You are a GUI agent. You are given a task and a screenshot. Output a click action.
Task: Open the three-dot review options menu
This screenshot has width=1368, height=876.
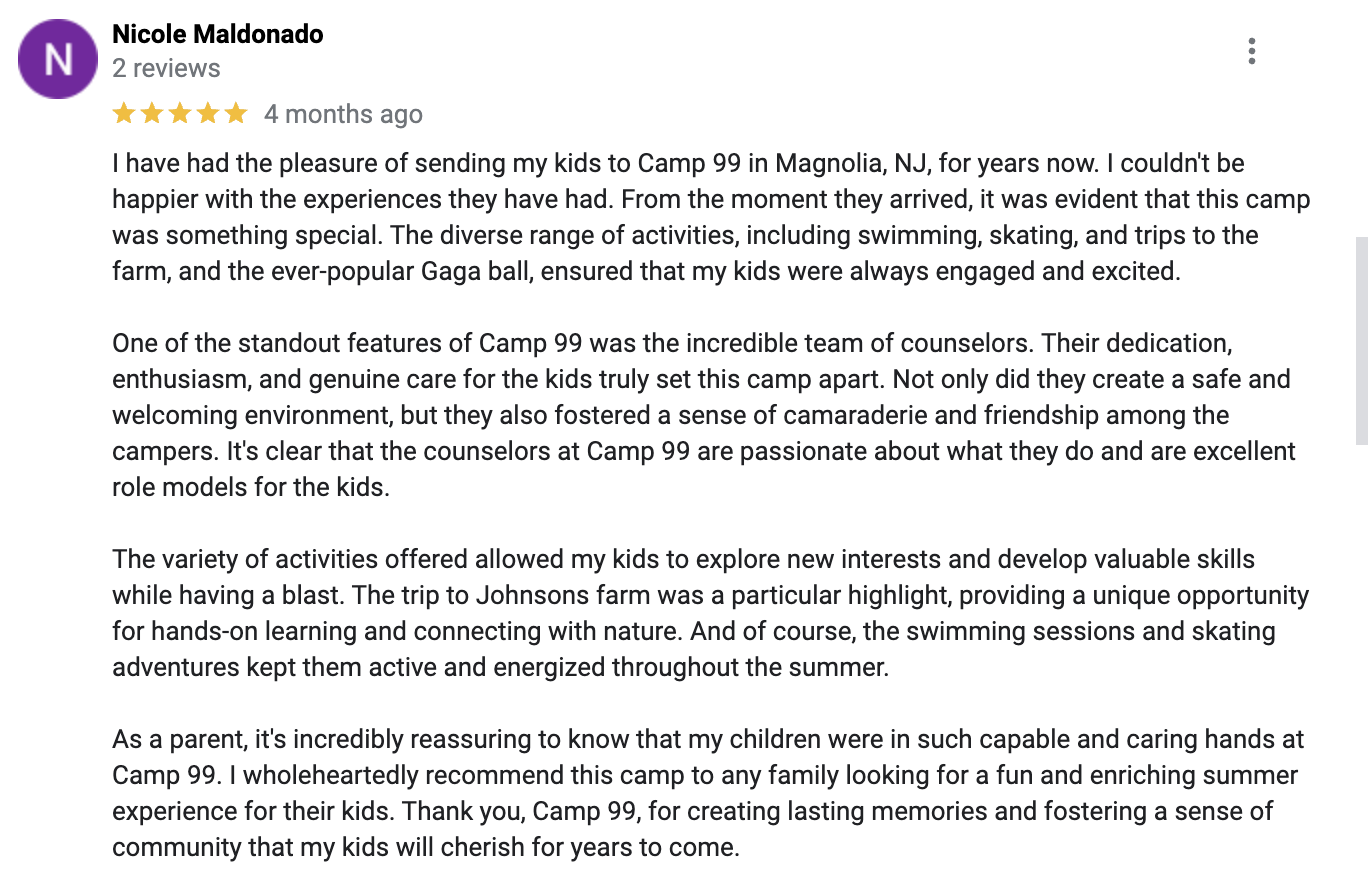1251,51
